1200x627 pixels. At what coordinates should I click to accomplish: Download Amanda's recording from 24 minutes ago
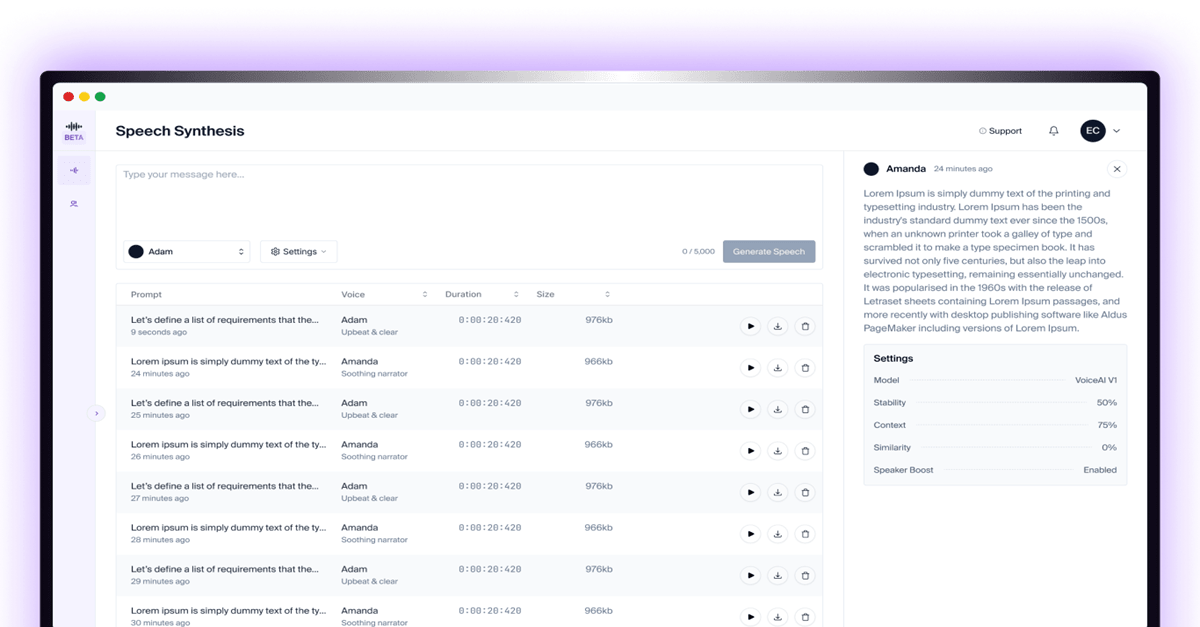click(x=778, y=367)
